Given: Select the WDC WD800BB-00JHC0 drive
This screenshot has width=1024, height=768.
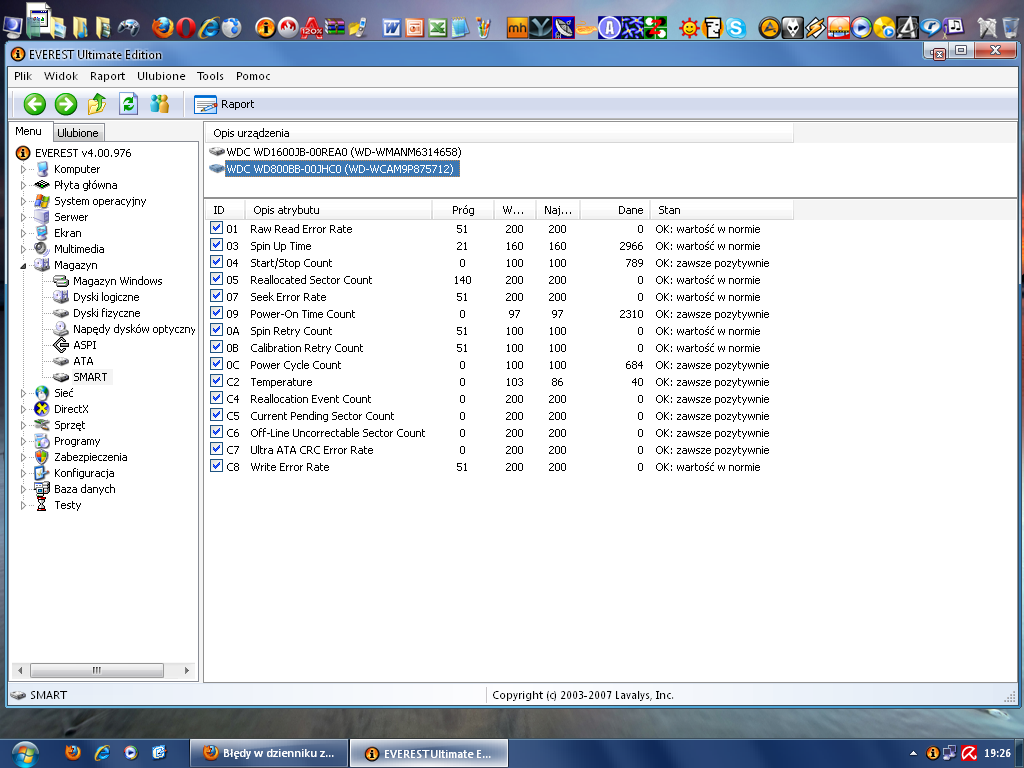Looking at the screenshot, I should [x=340, y=169].
